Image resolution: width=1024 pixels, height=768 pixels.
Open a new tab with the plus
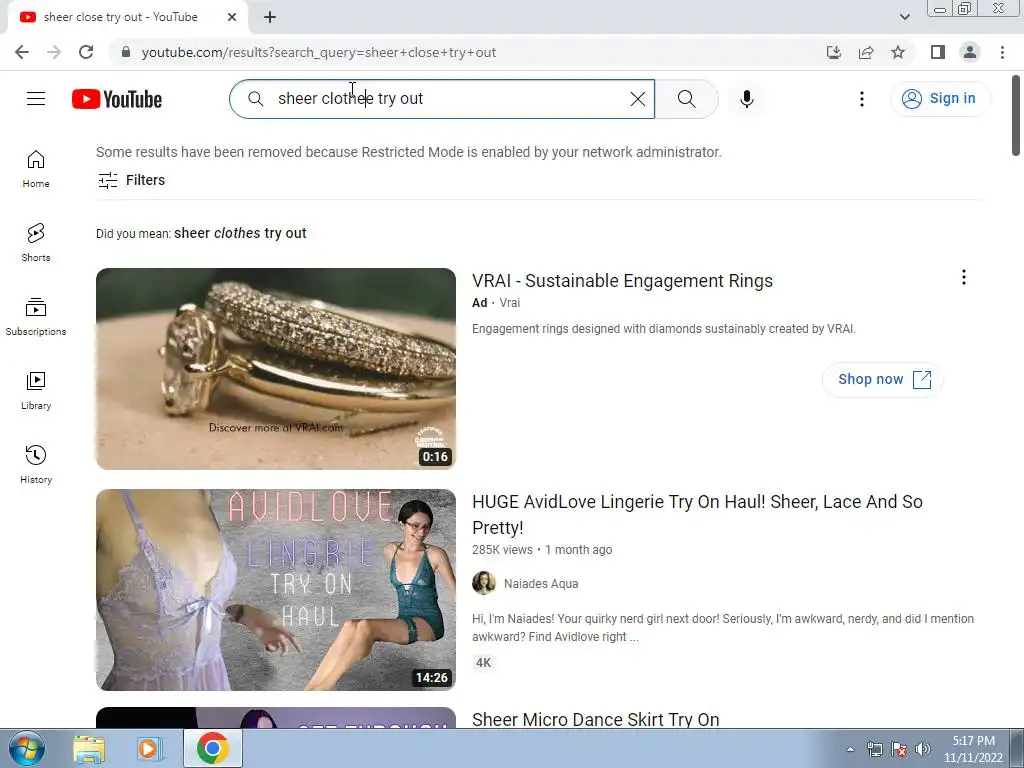pyautogui.click(x=270, y=17)
